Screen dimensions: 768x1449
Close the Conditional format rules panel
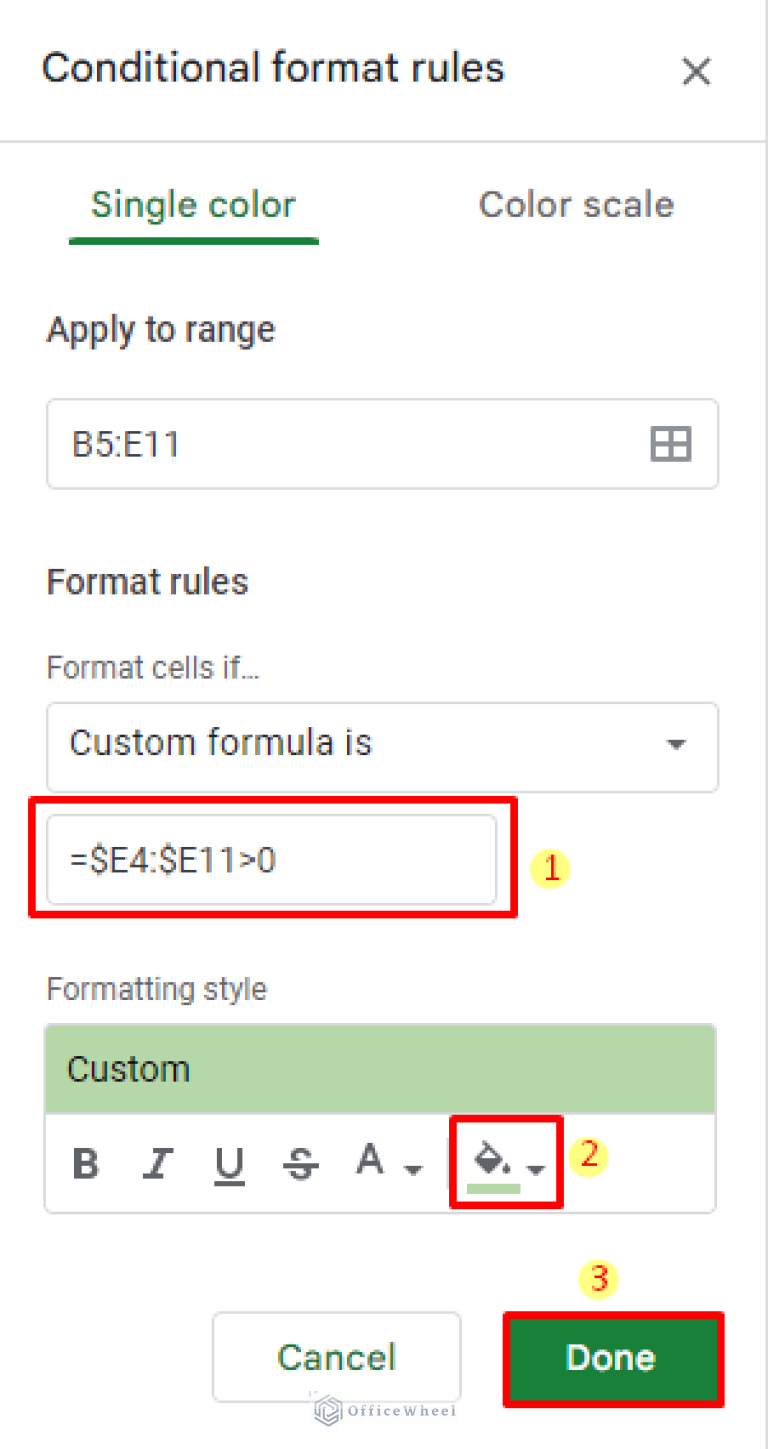click(696, 71)
